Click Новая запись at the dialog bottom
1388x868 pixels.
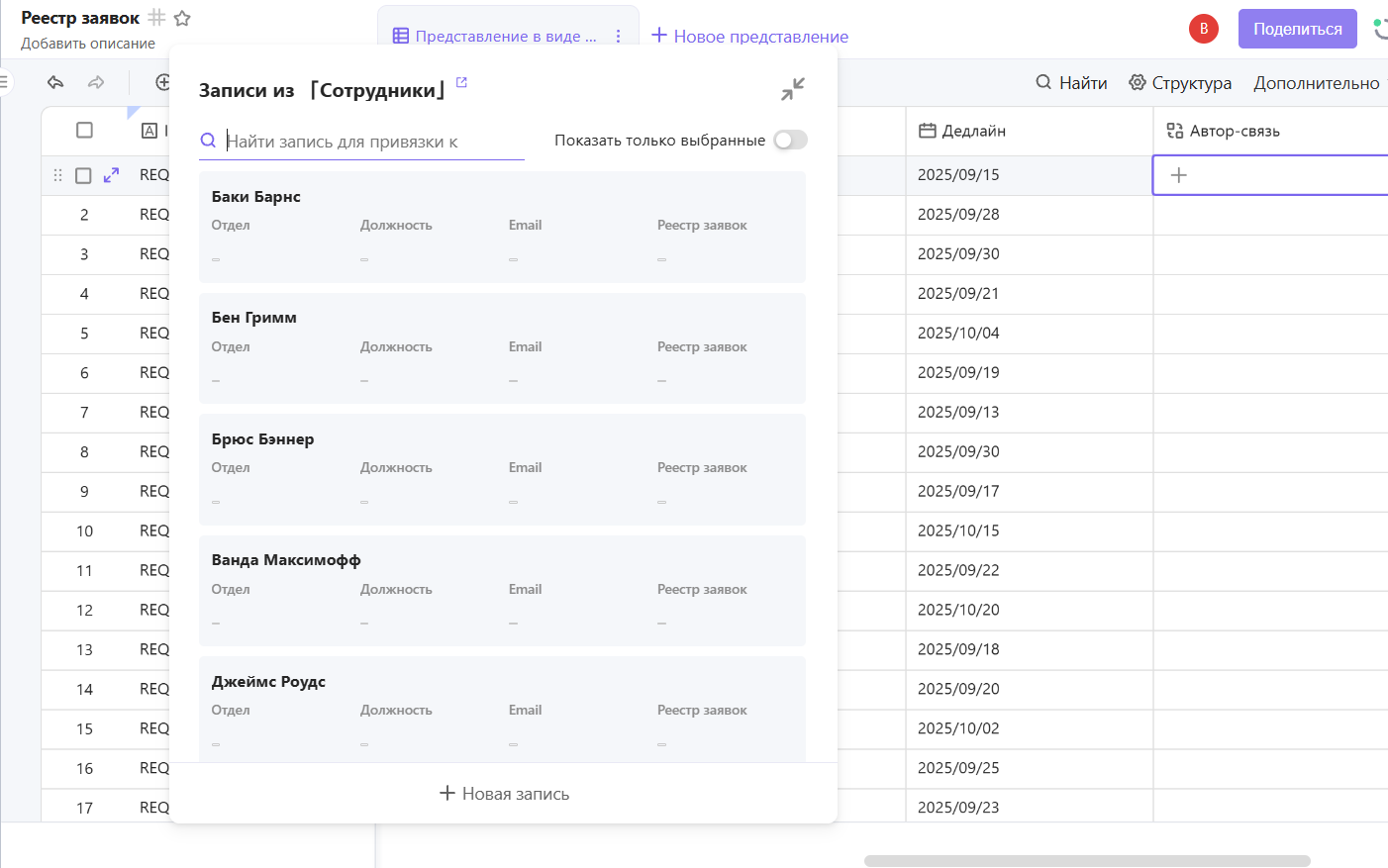[504, 794]
